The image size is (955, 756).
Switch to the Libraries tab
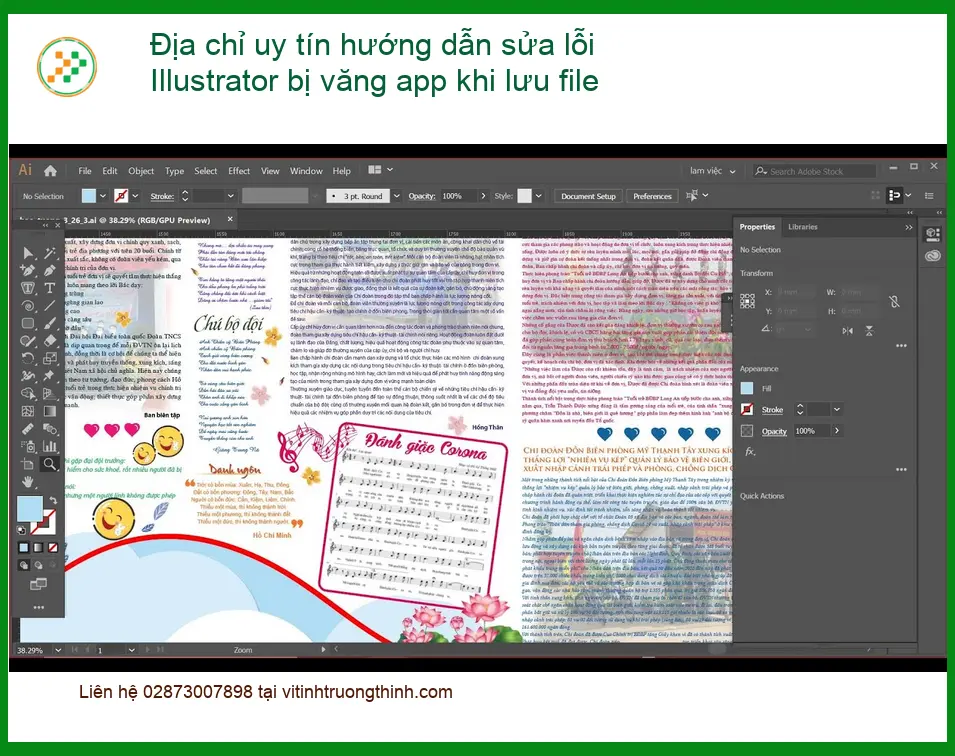[x=803, y=227]
